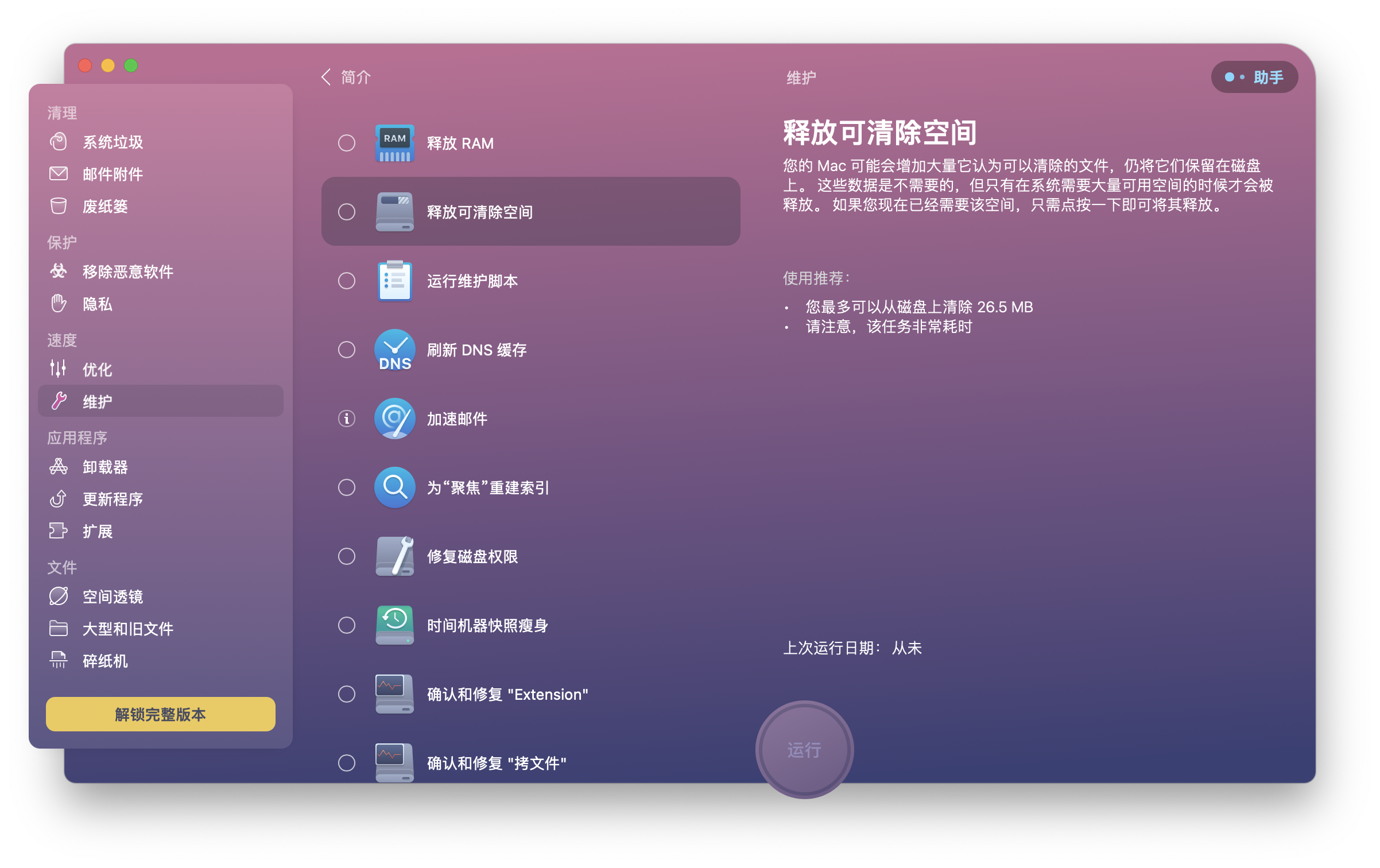Open 系统垃圾 in the sidebar
The width and height of the screenshot is (1380, 868).
coord(113,142)
